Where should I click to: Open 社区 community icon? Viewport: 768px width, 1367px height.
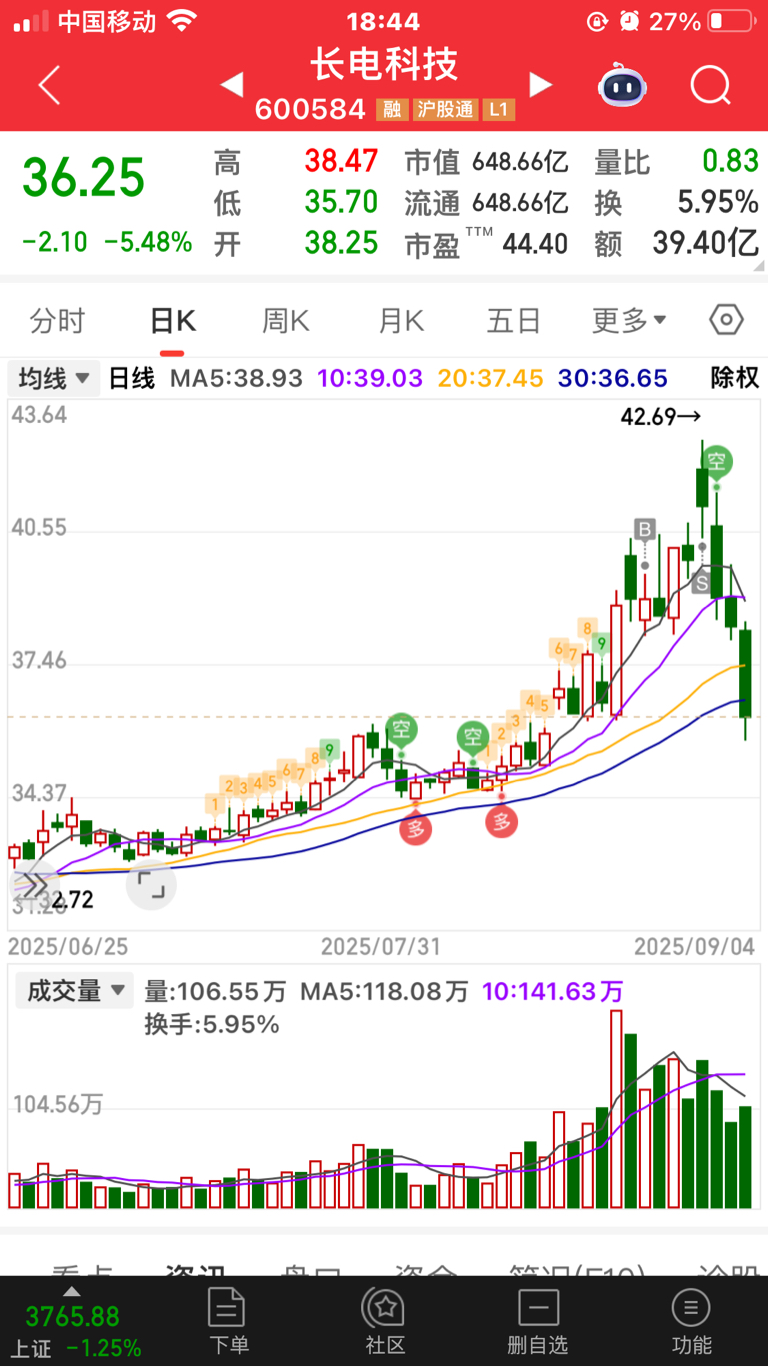(x=384, y=1321)
